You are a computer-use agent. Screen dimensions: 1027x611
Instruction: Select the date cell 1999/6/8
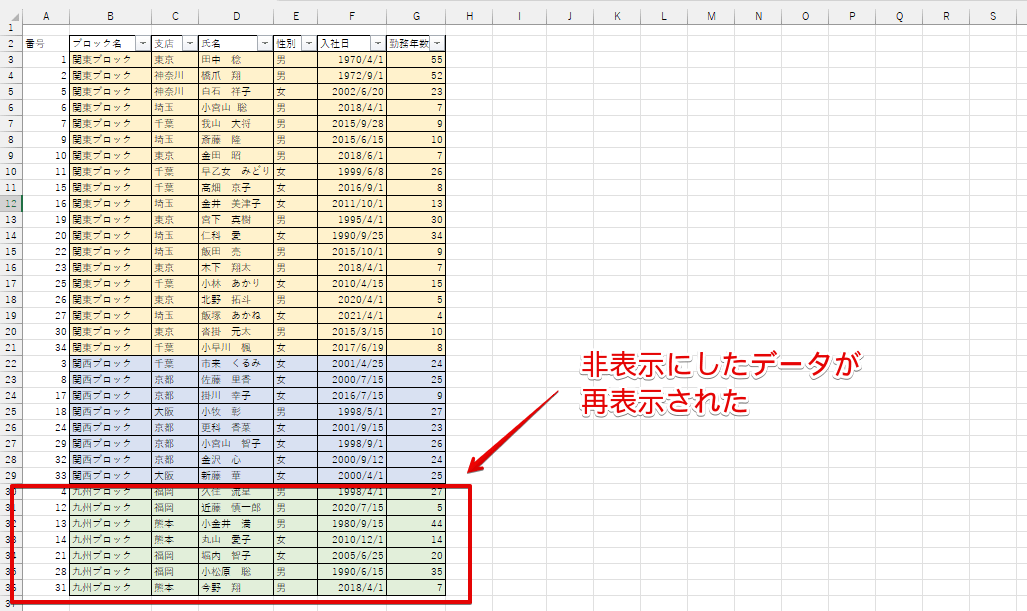click(352, 172)
